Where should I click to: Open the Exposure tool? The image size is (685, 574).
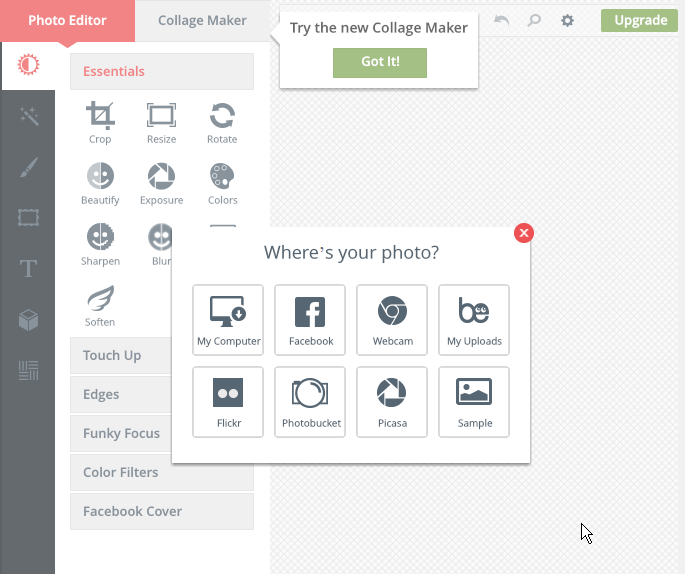[x=161, y=183]
